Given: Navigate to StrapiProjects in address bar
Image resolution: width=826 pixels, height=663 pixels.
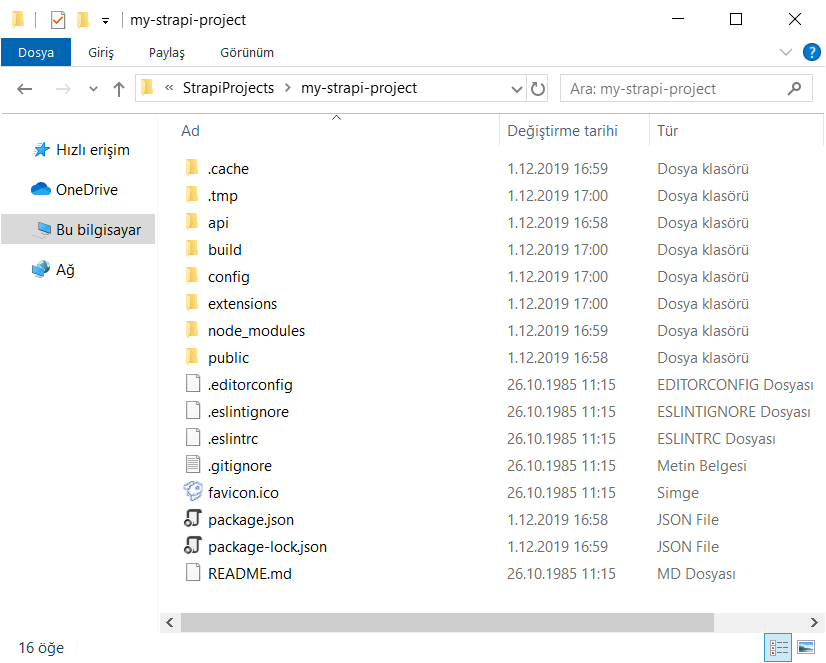Looking at the screenshot, I should click(x=228, y=88).
